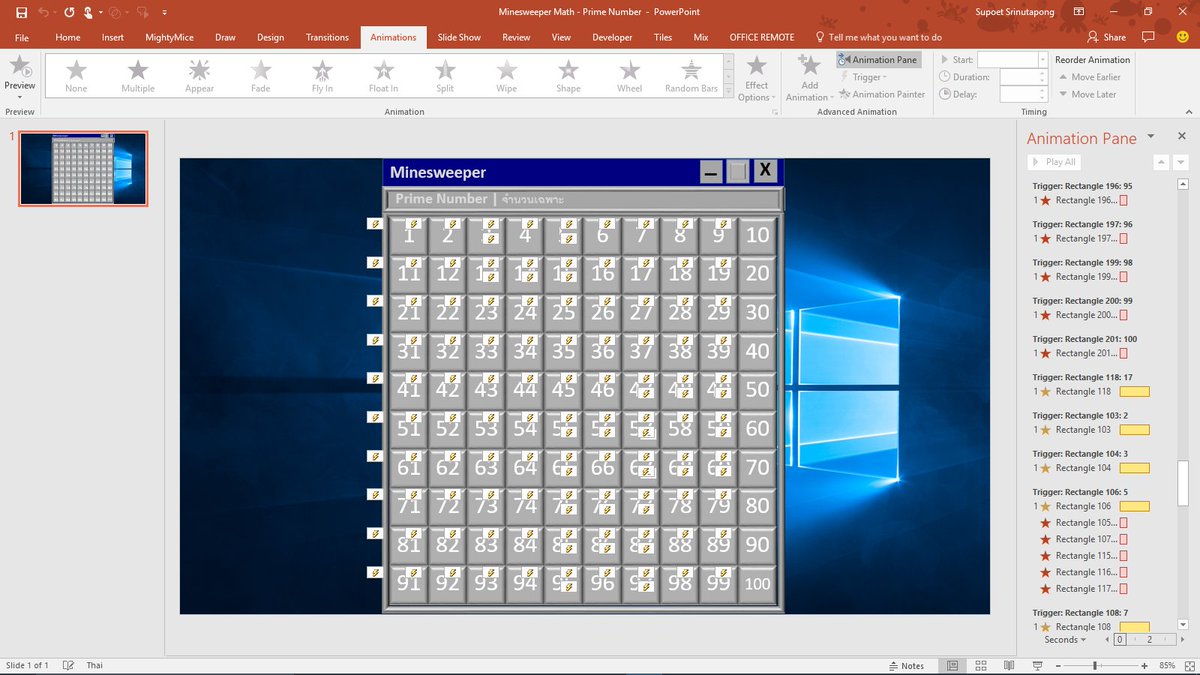Image resolution: width=1200 pixels, height=675 pixels.
Task: Open the Add Animation dropdown
Action: point(809,78)
